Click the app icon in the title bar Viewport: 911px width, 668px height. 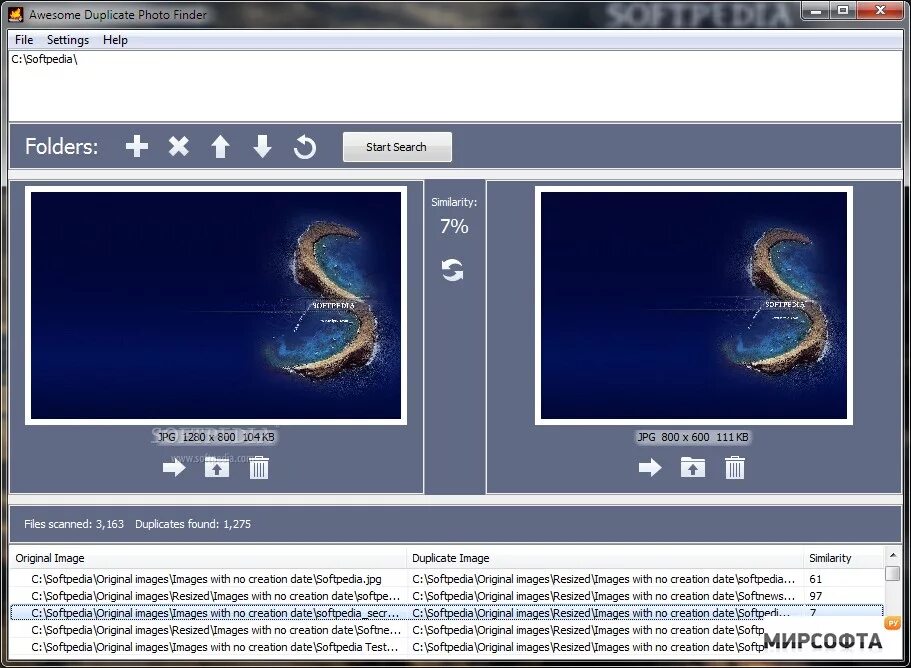pos(16,14)
